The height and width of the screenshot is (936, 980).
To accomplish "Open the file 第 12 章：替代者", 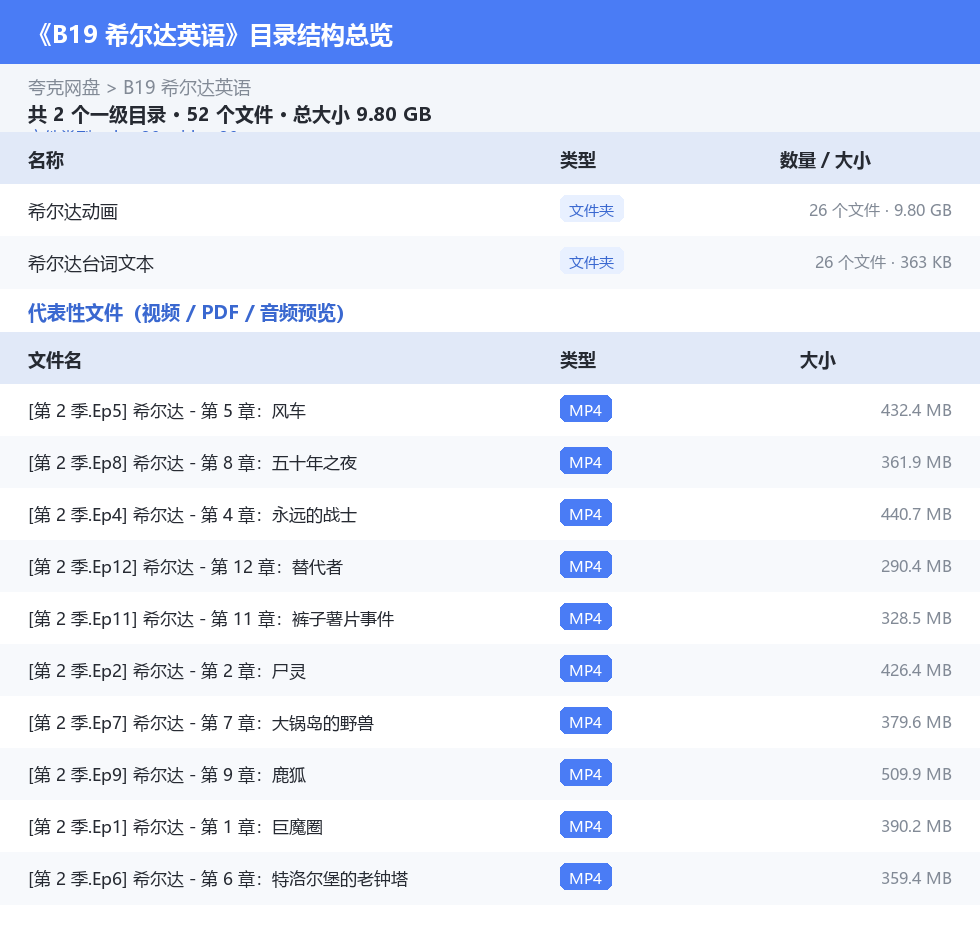I will (490, 566).
